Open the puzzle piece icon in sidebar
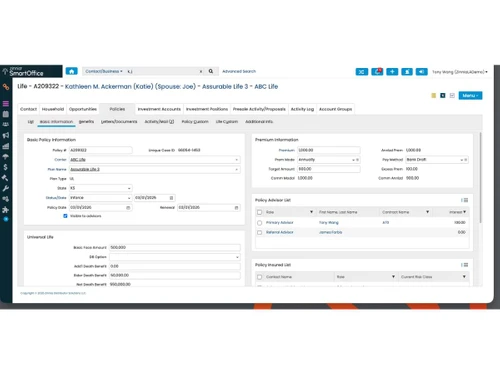Image resolution: width=500 pixels, height=375 pixels. click(6, 210)
